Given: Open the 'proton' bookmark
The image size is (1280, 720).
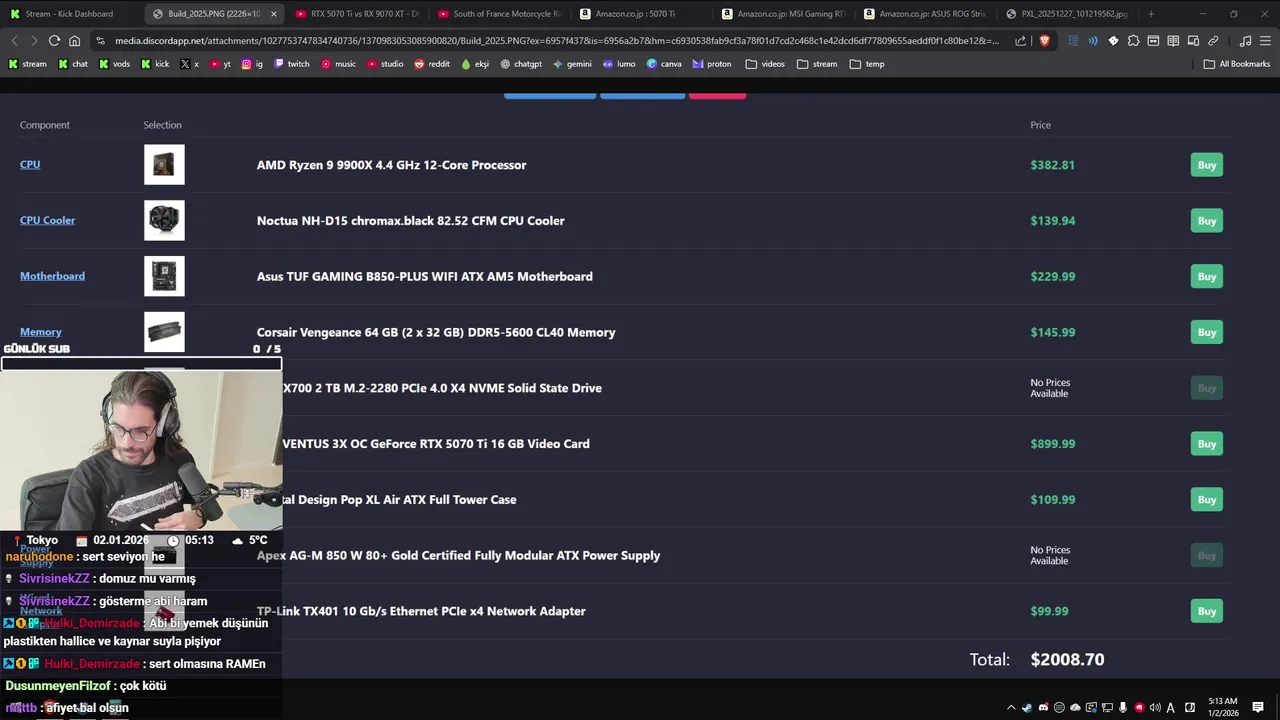Looking at the screenshot, I should pos(712,64).
